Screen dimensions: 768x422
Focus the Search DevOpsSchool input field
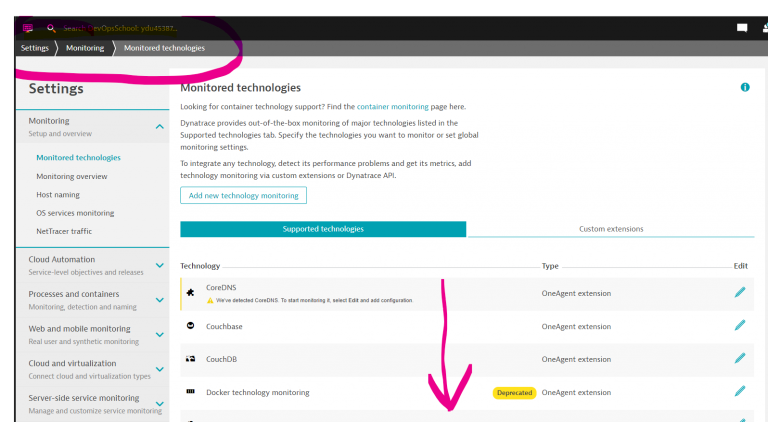pos(120,28)
